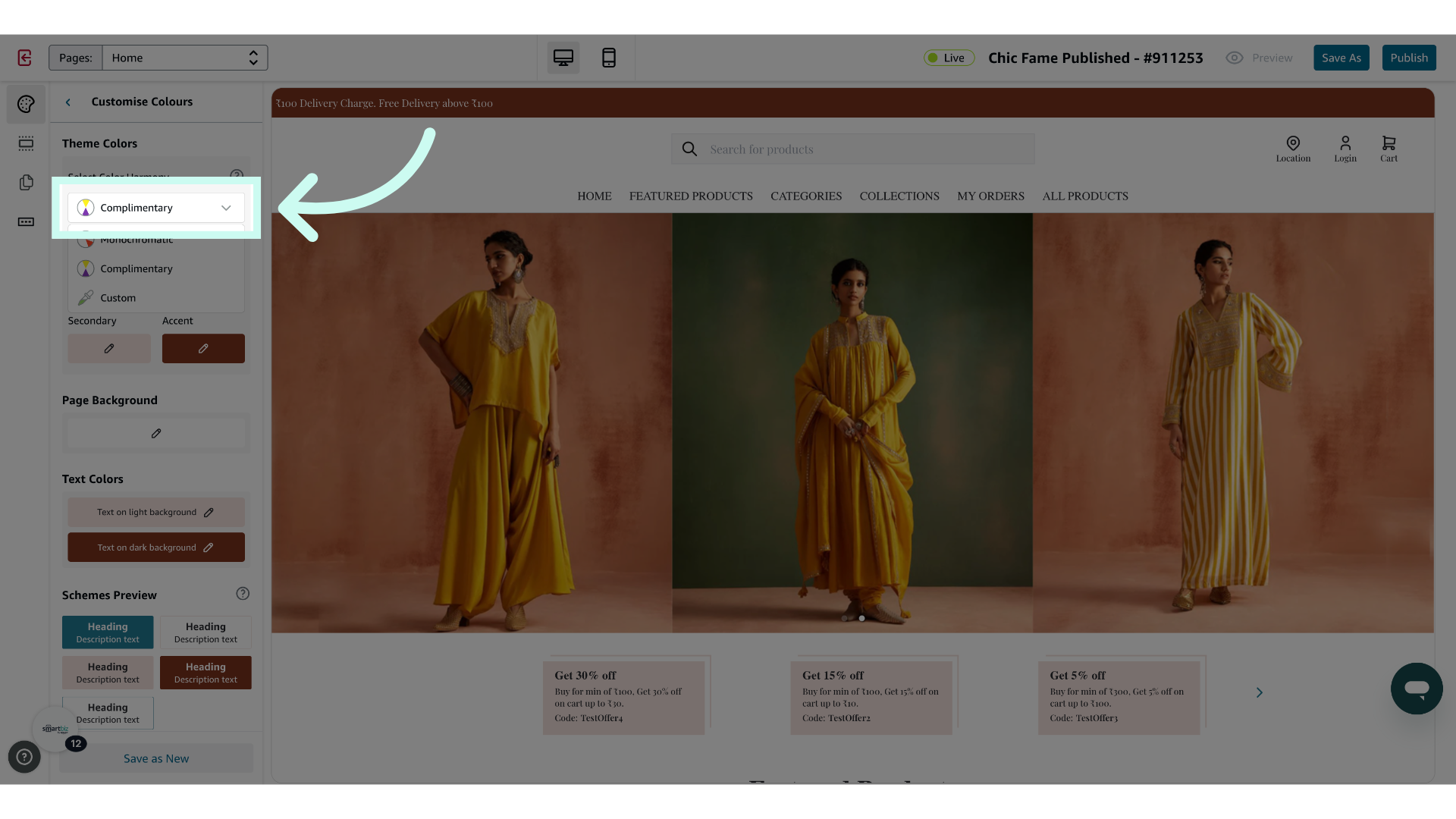Edit Text on light background colour
This screenshot has width=1456, height=819.
point(156,512)
